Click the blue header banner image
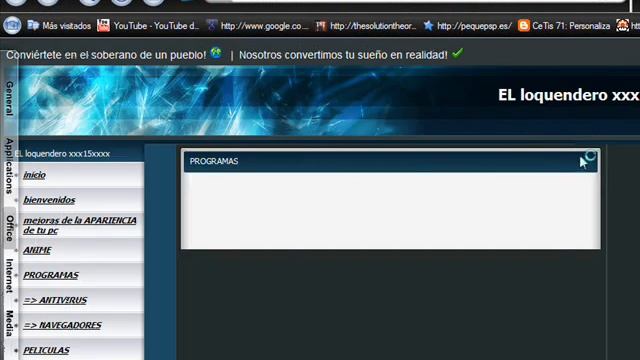The width and height of the screenshot is (640, 360). point(329,101)
